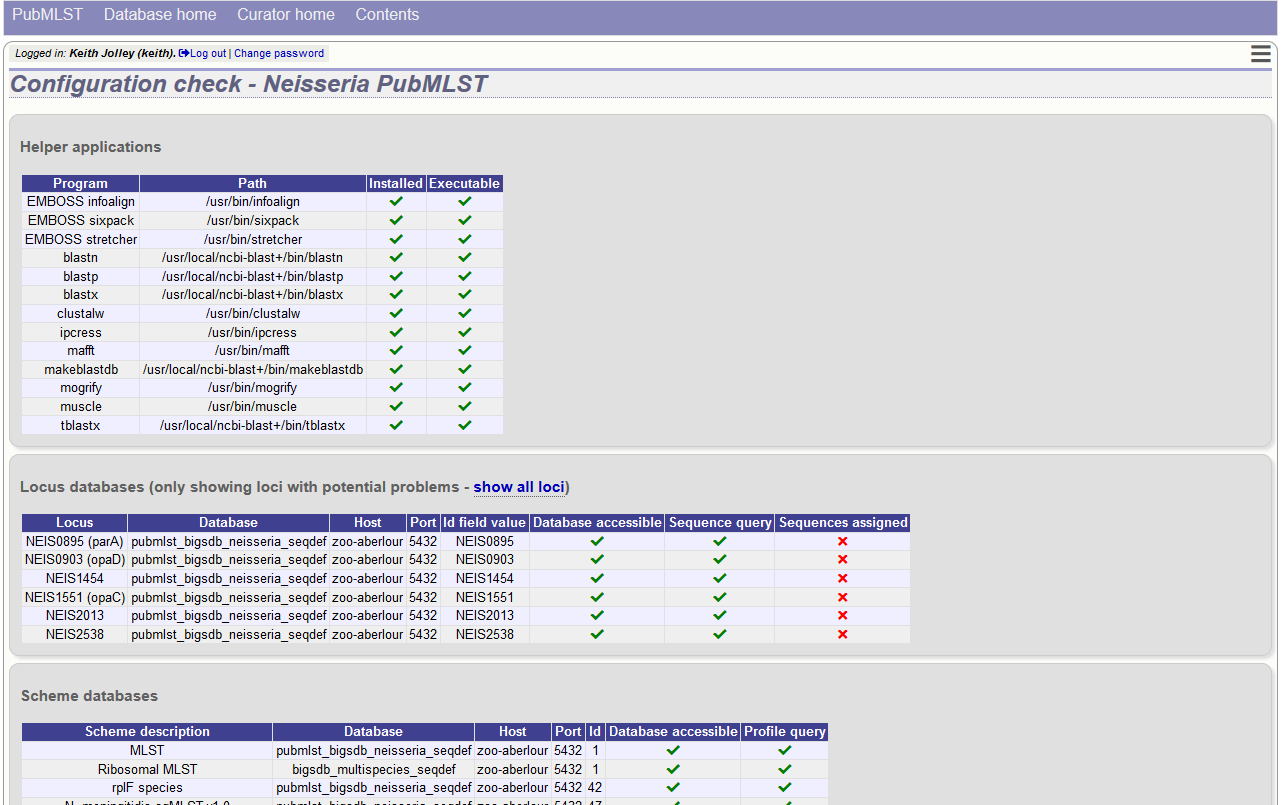The width and height of the screenshot is (1281, 805).
Task: Select the bigsdb_multispecies_seqdef database cell
Action: click(x=374, y=769)
